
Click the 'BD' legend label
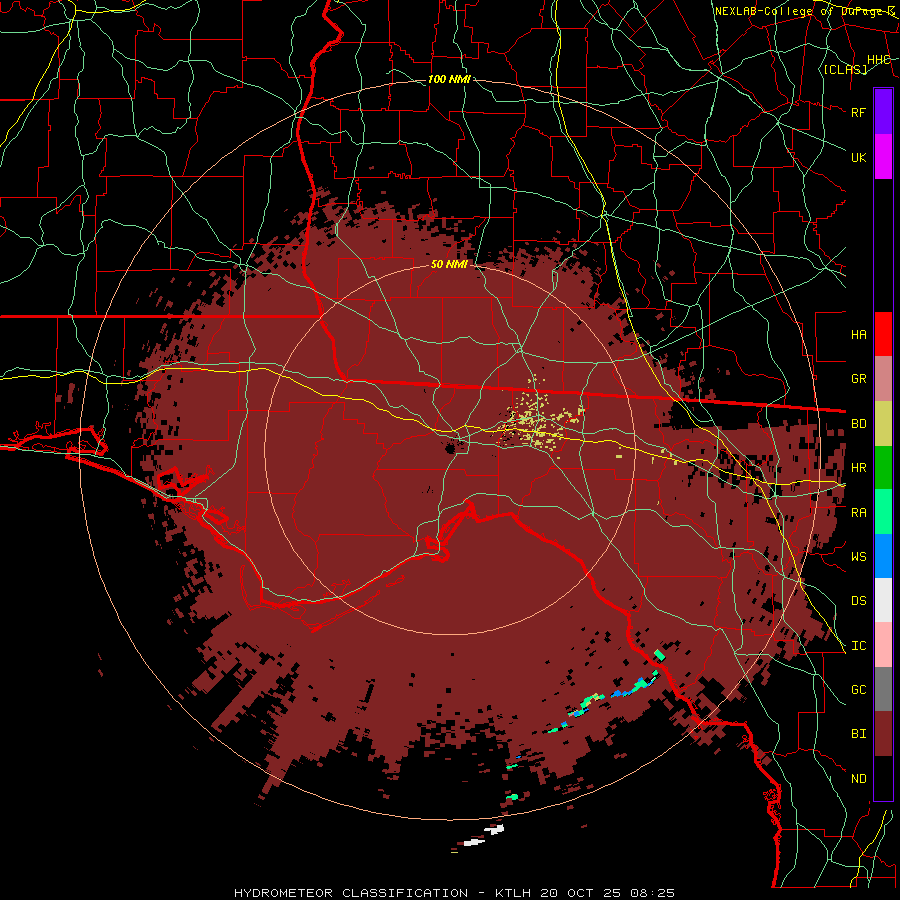pos(859,424)
